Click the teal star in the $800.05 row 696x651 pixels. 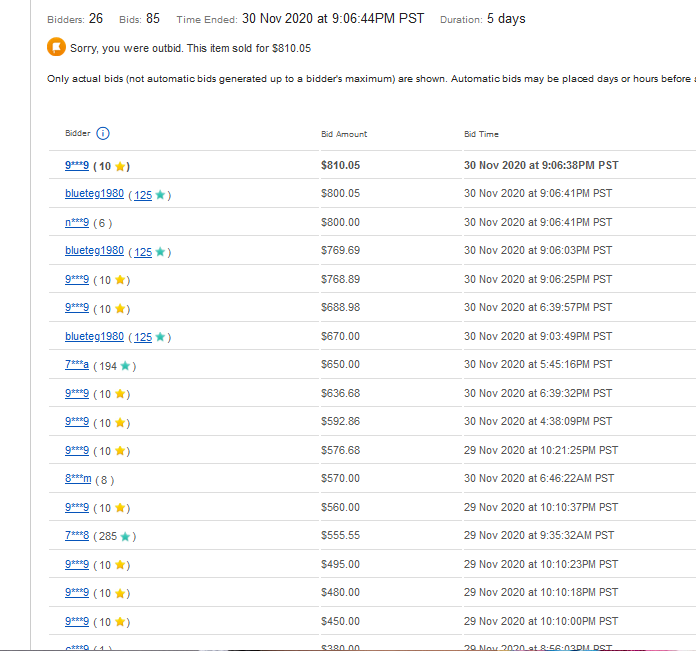160,195
